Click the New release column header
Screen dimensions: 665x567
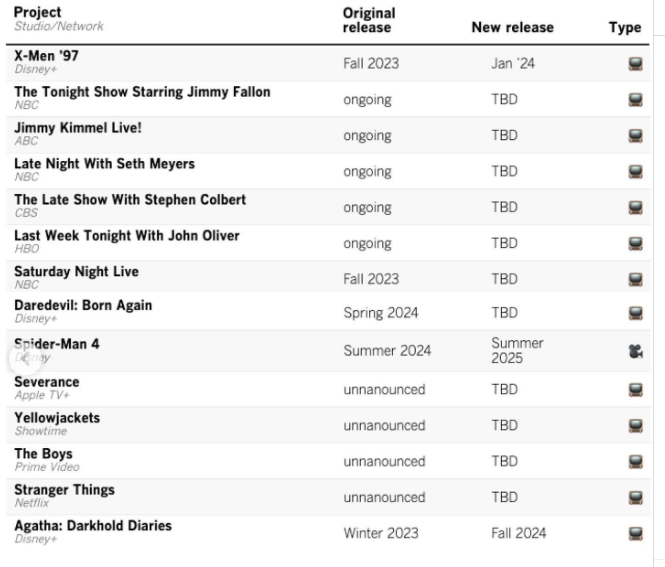(x=512, y=28)
